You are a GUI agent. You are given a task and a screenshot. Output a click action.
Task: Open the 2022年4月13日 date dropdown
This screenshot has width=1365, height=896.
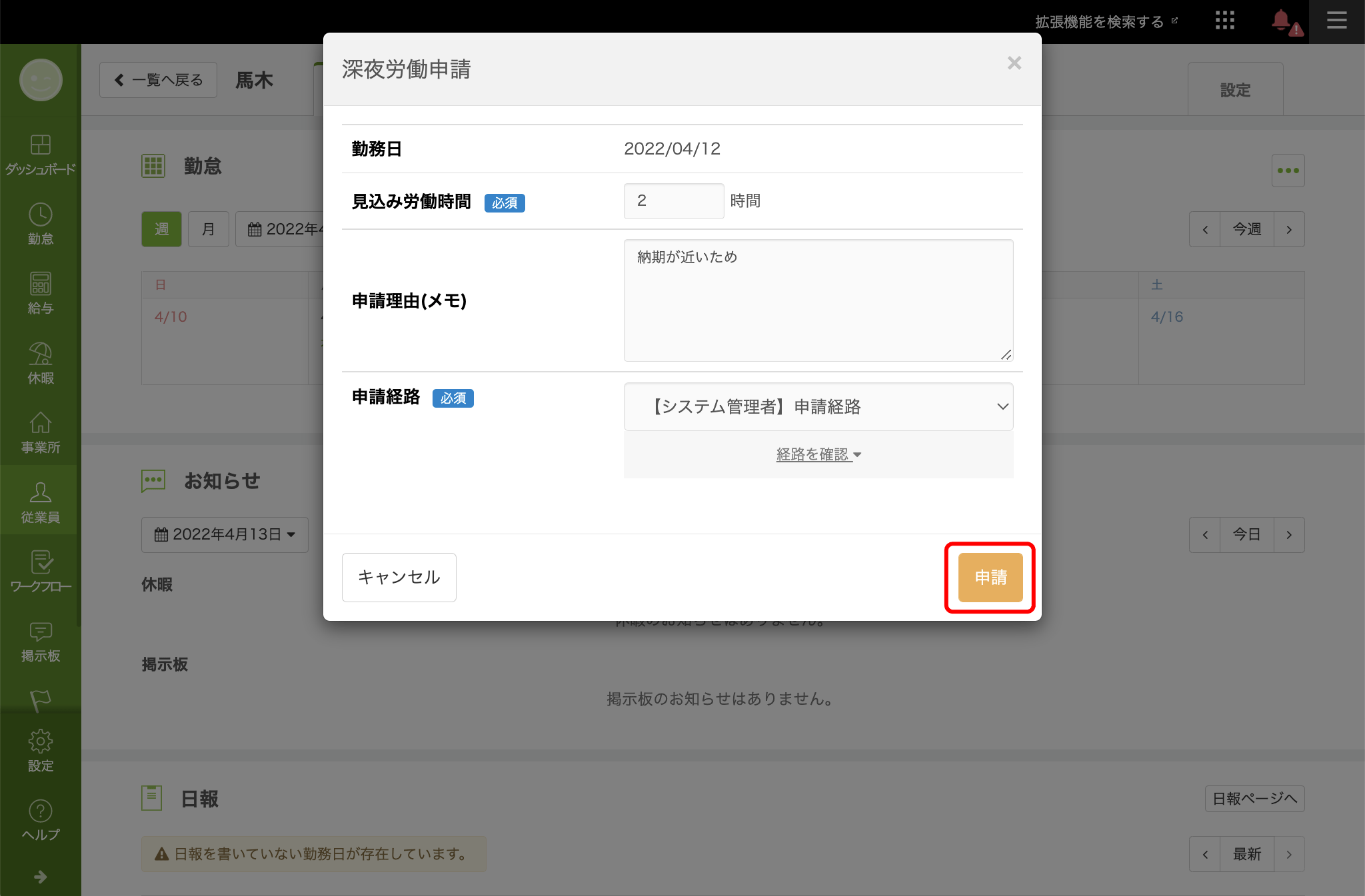tap(225, 534)
